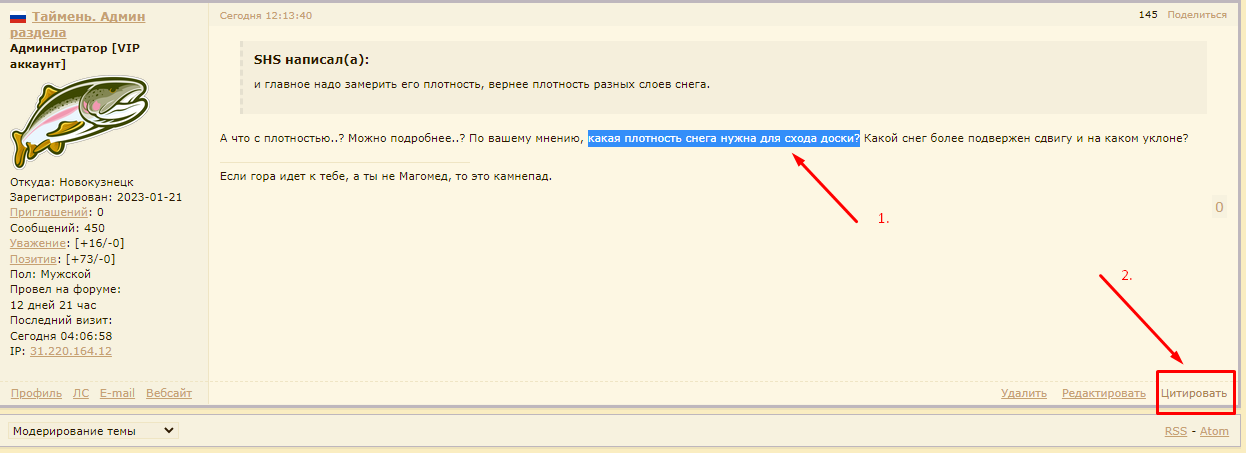This screenshot has height=453, width=1246.
Task: Click the text Сообщений: 450
Action: click(57, 228)
